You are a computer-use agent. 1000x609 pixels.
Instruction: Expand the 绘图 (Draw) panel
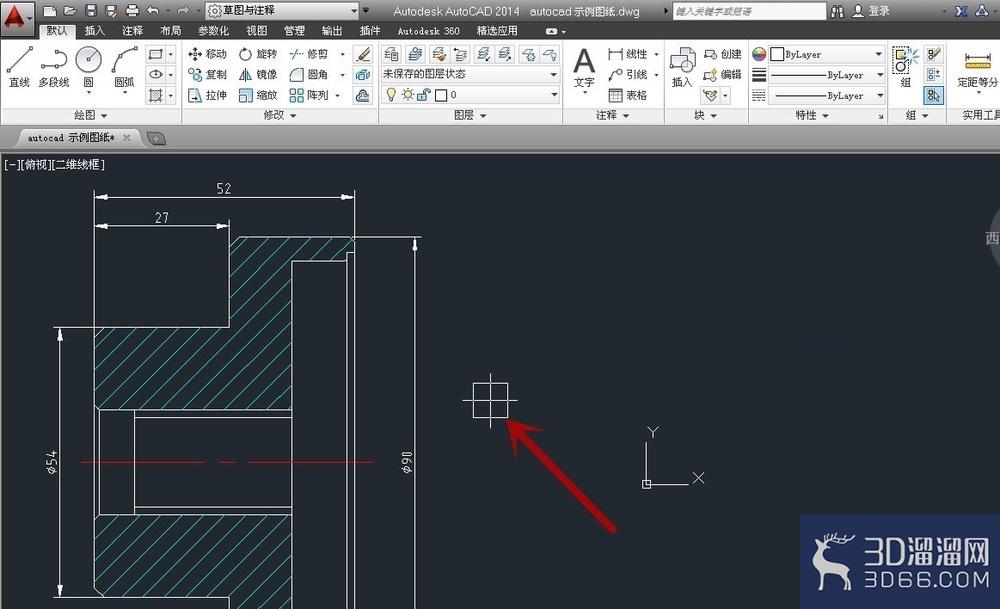click(91, 115)
